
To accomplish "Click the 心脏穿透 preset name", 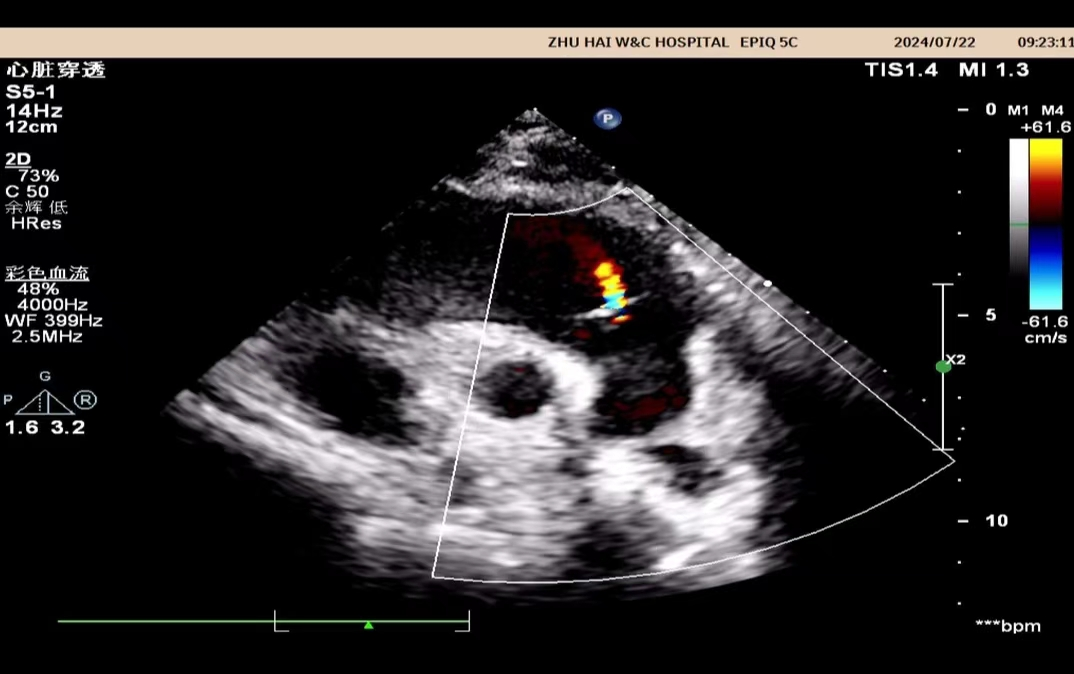I will (55, 71).
